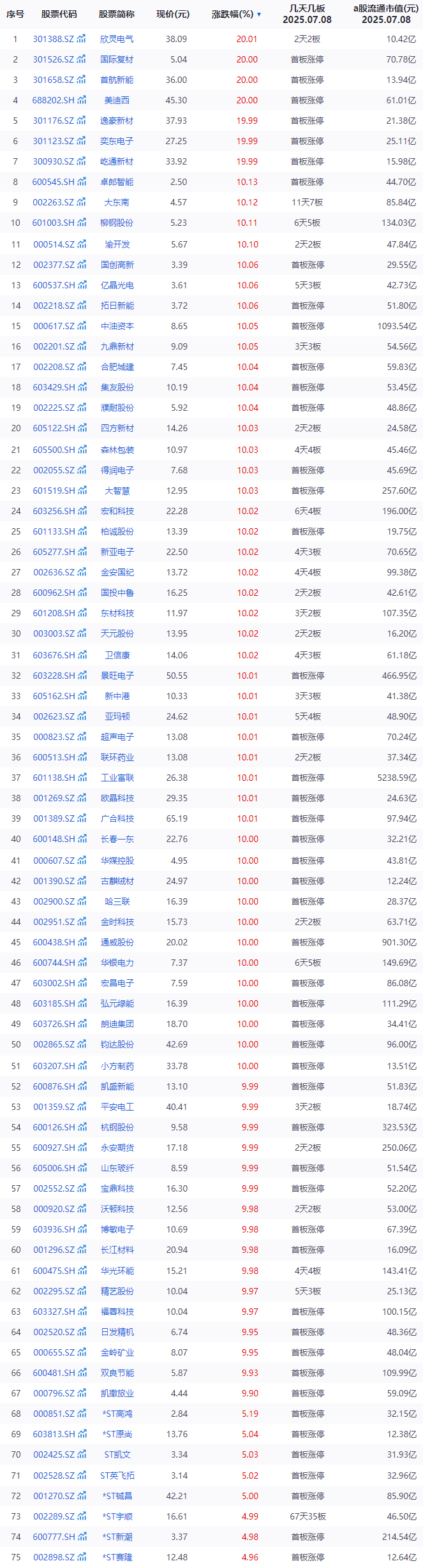
Task: Open stock code link 301658.SZ
Action: click(54, 80)
